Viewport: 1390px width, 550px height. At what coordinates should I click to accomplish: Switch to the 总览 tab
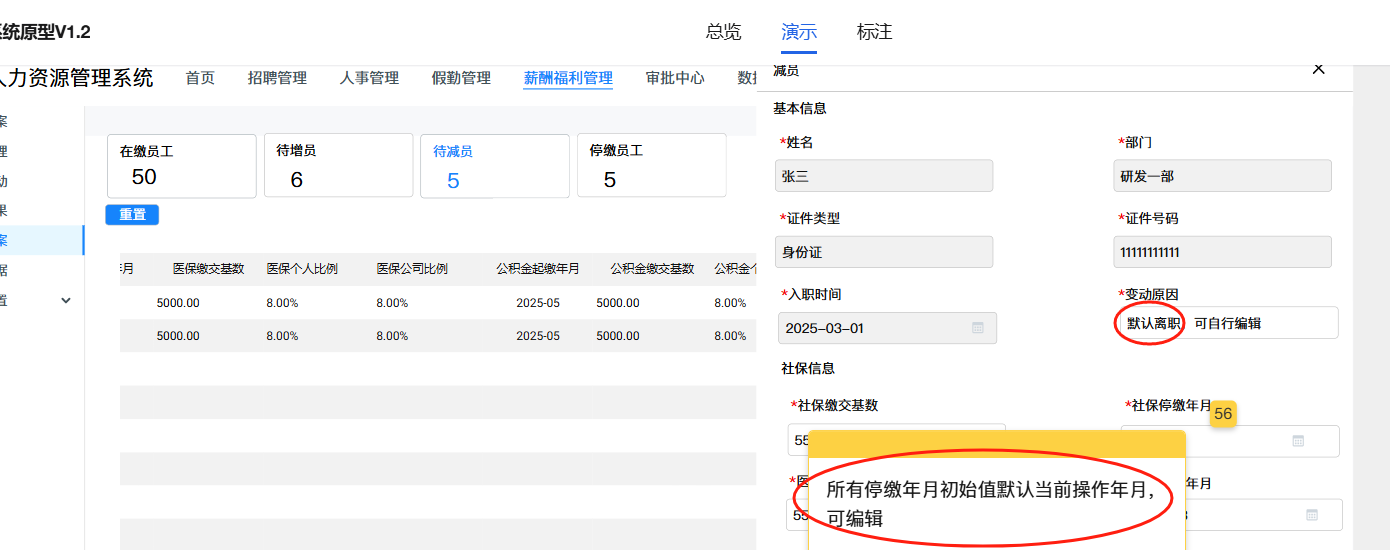click(723, 32)
